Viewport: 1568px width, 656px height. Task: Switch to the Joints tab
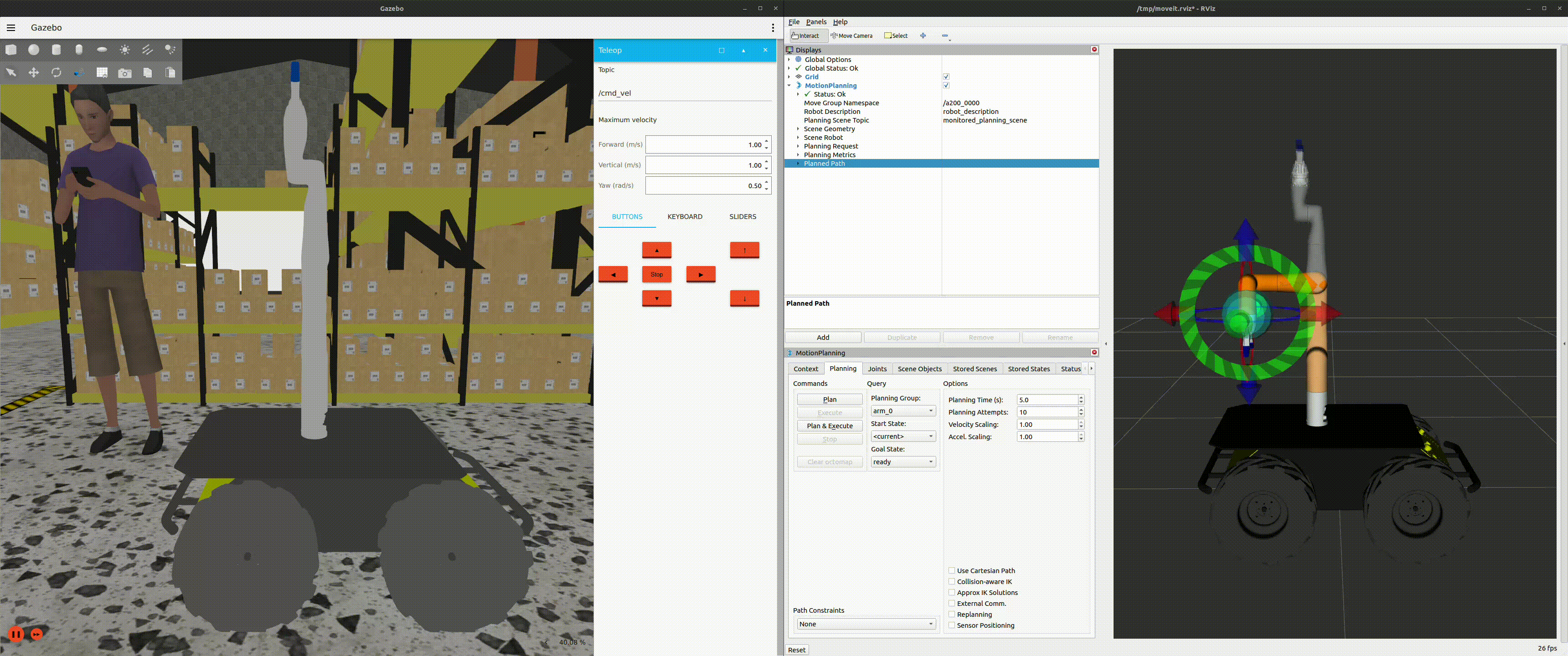(877, 369)
